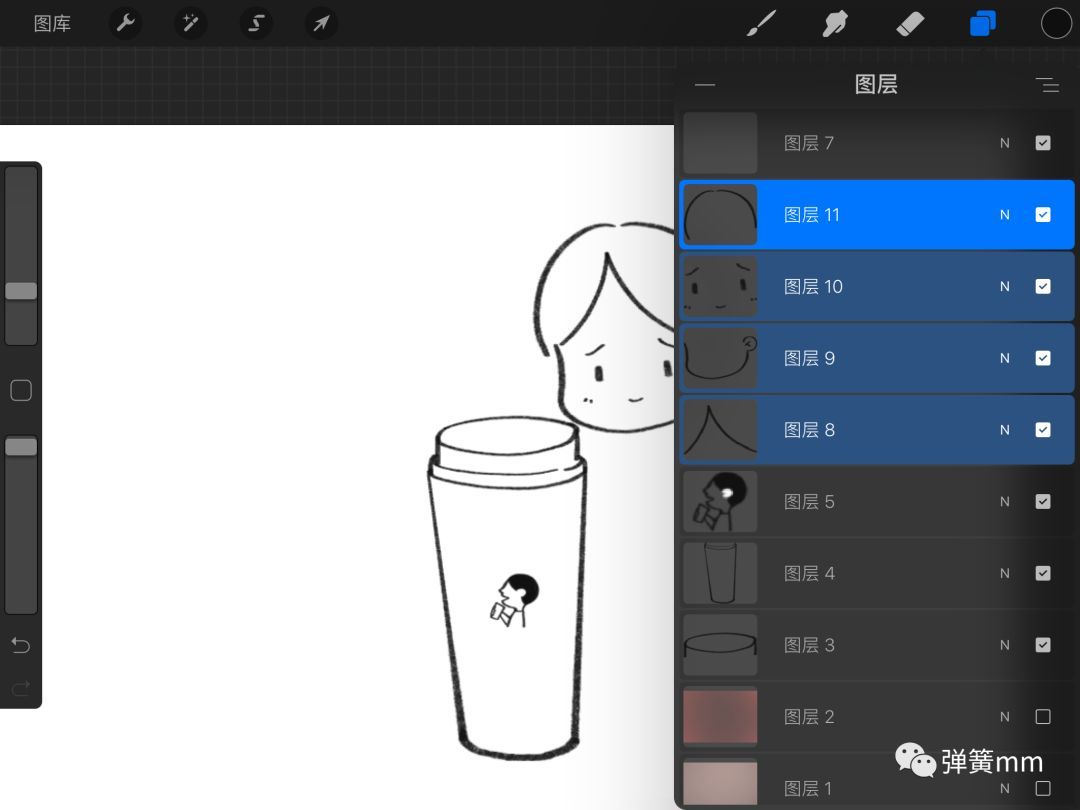
Task: Close the Layers panel via layers icon
Action: click(983, 23)
